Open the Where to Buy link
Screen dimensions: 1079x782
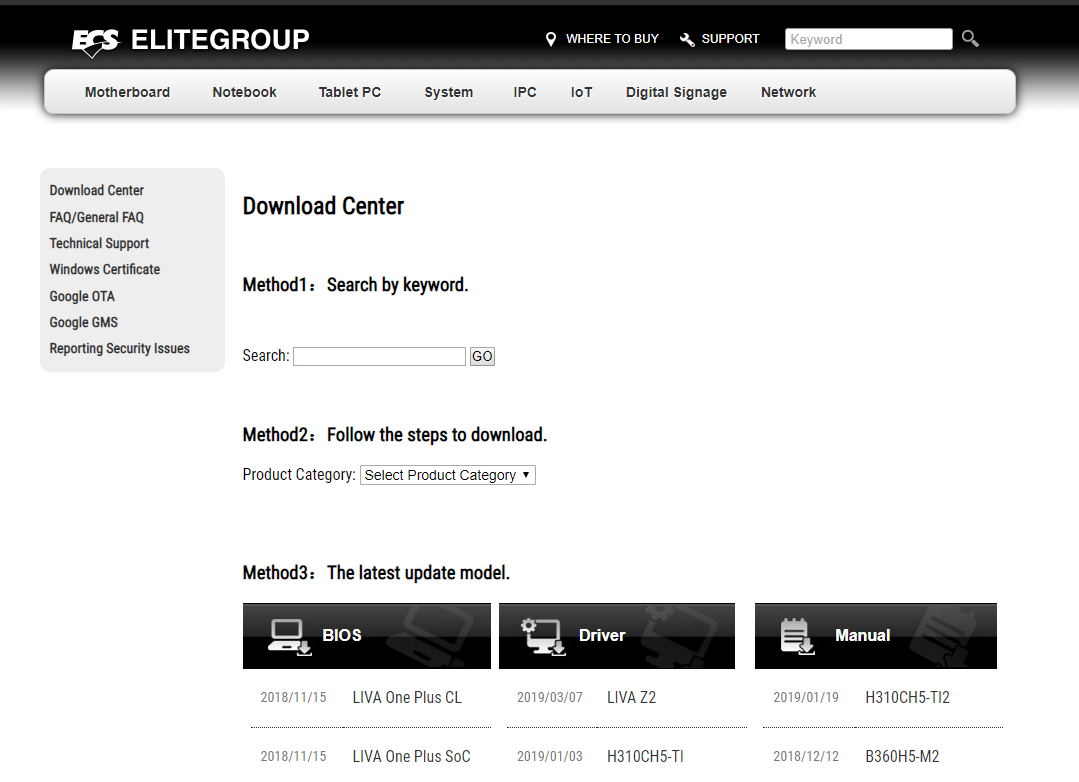[612, 39]
